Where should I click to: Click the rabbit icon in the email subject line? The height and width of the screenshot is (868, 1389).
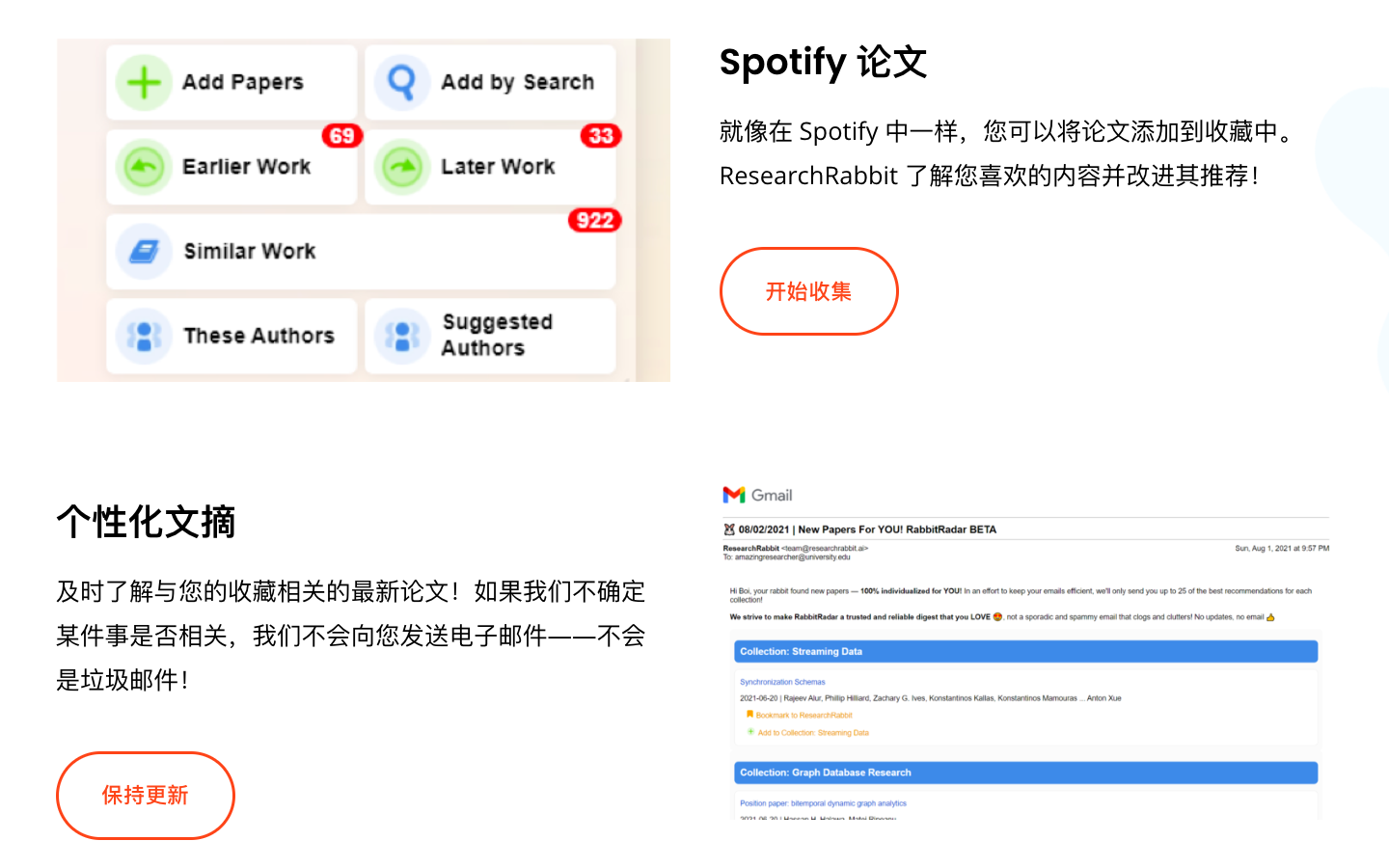(x=730, y=529)
